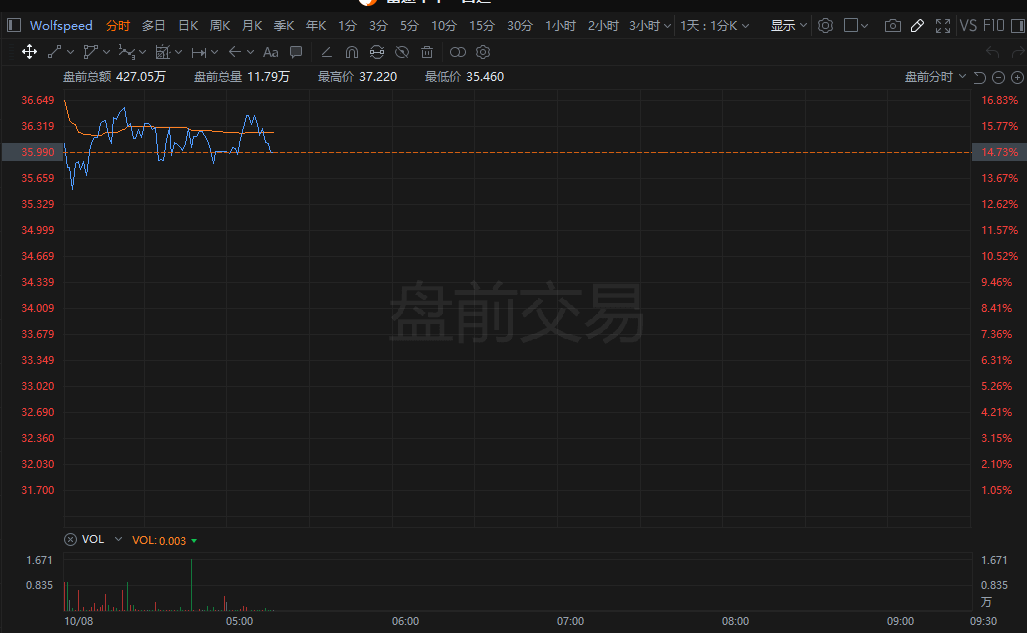
Task: Remove the VOL indicator with X icon
Action: [70, 539]
